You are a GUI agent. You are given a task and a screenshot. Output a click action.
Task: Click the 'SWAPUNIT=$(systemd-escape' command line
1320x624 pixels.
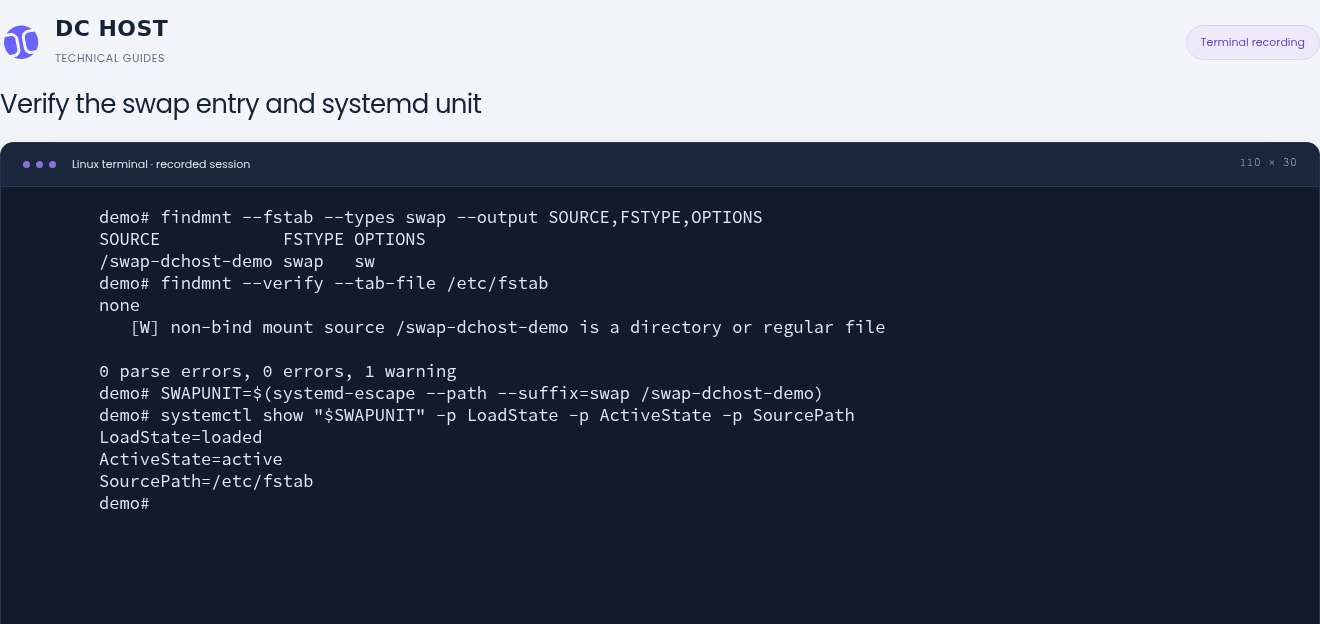click(461, 393)
